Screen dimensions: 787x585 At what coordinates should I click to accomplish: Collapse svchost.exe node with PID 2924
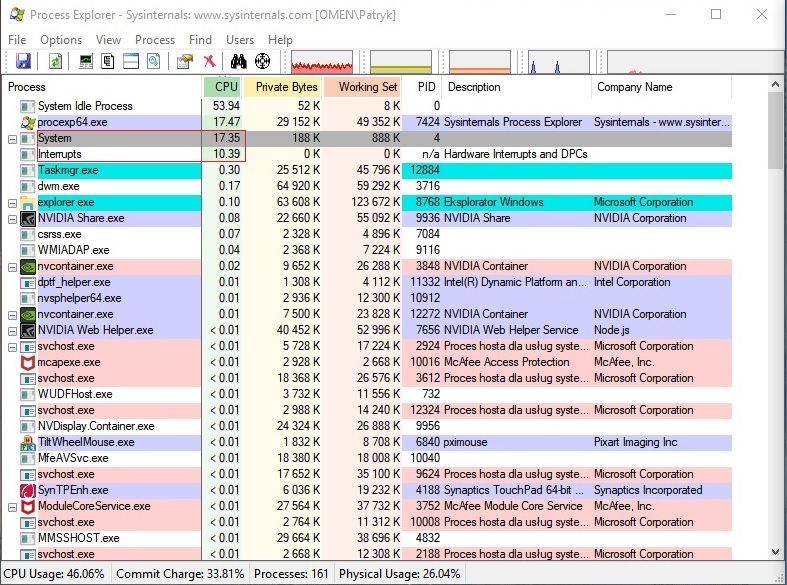12,347
